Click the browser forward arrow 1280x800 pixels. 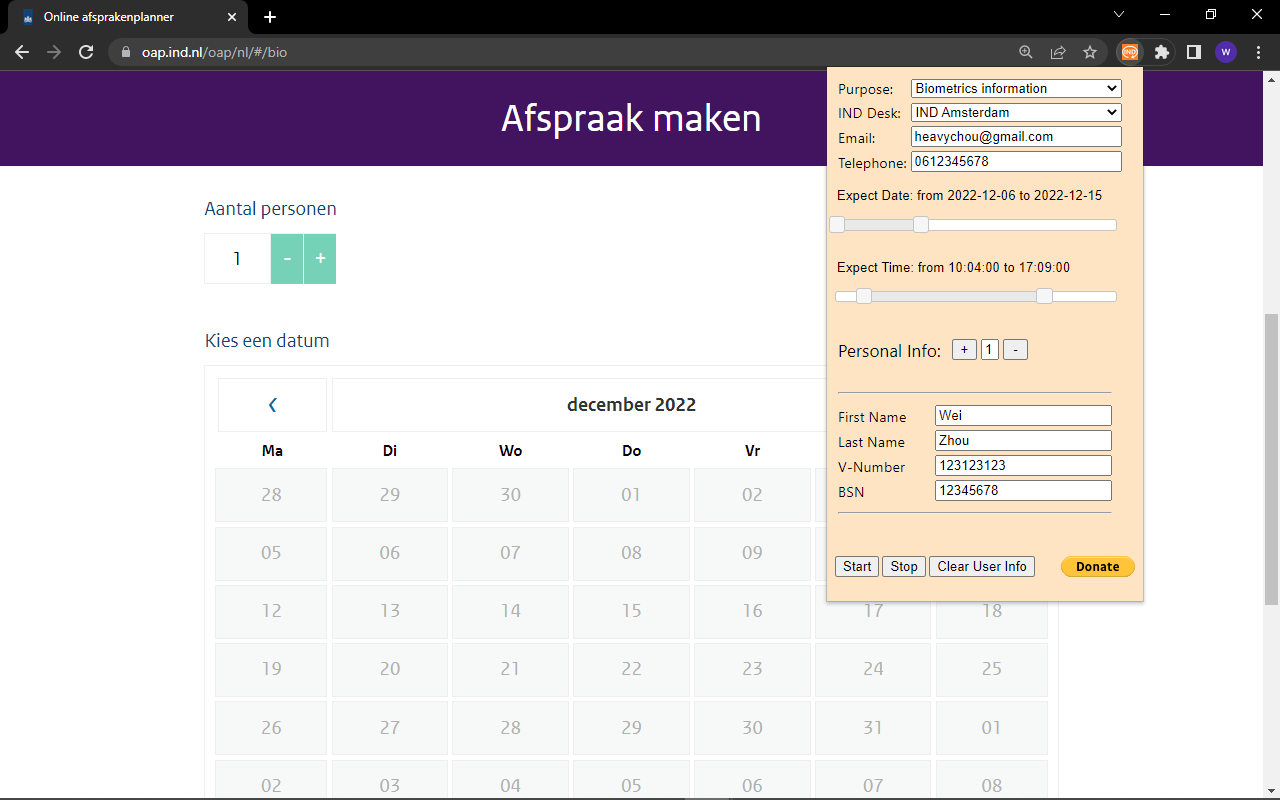click(x=54, y=52)
